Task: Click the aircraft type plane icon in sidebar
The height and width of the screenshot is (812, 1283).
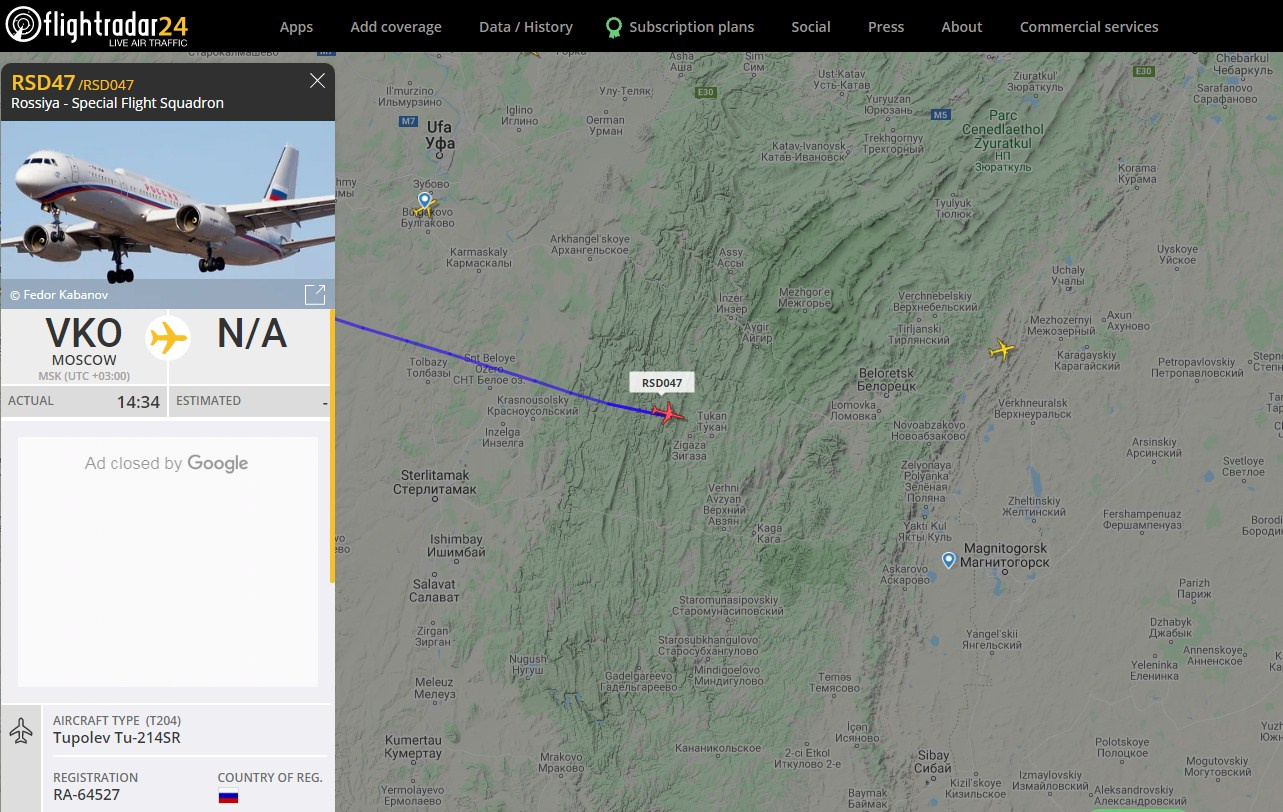Action: [x=21, y=731]
